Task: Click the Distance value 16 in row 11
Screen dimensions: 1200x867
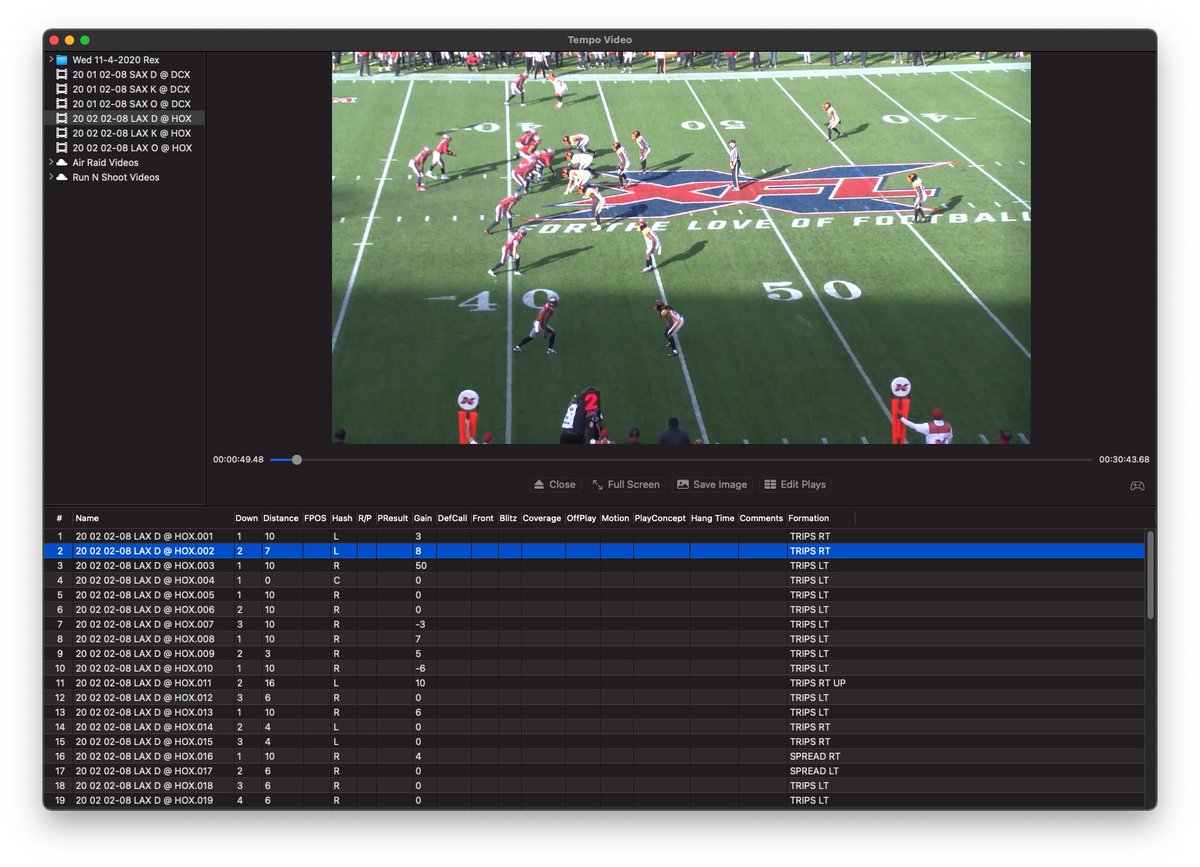Action: pos(269,683)
